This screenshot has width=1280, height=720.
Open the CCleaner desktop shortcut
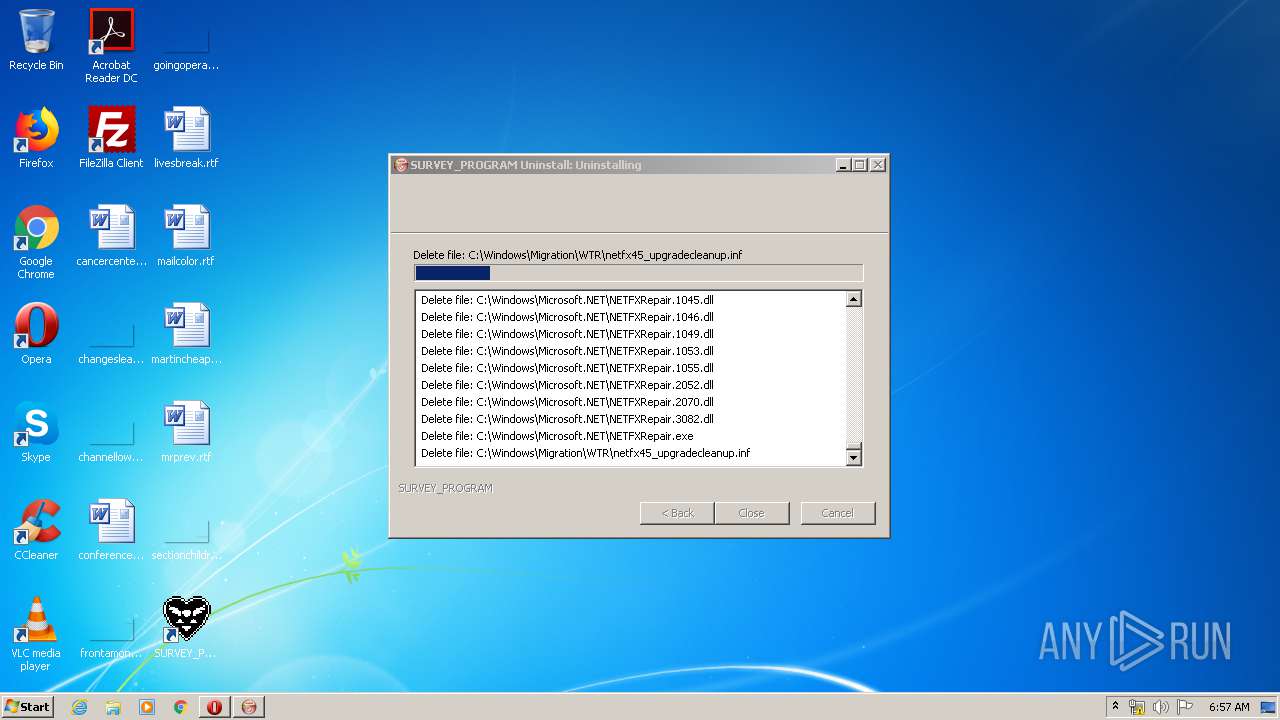(36, 530)
